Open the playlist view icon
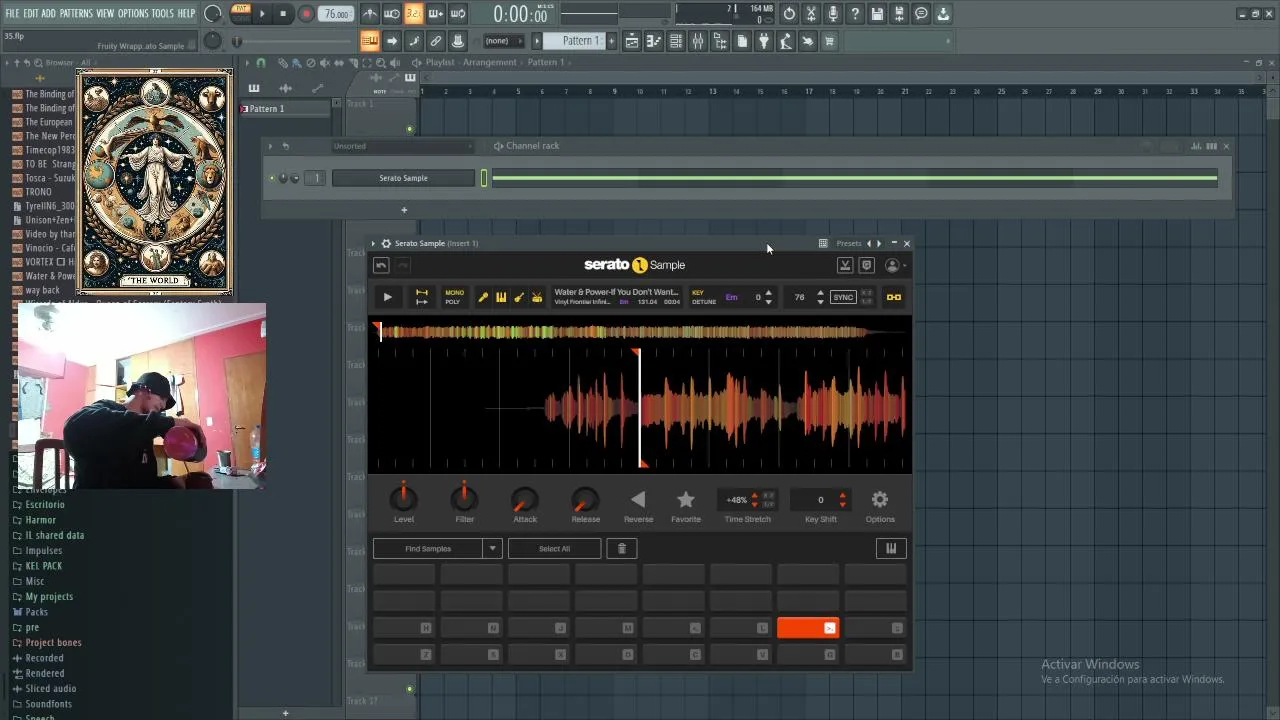The width and height of the screenshot is (1280, 720). point(632,41)
